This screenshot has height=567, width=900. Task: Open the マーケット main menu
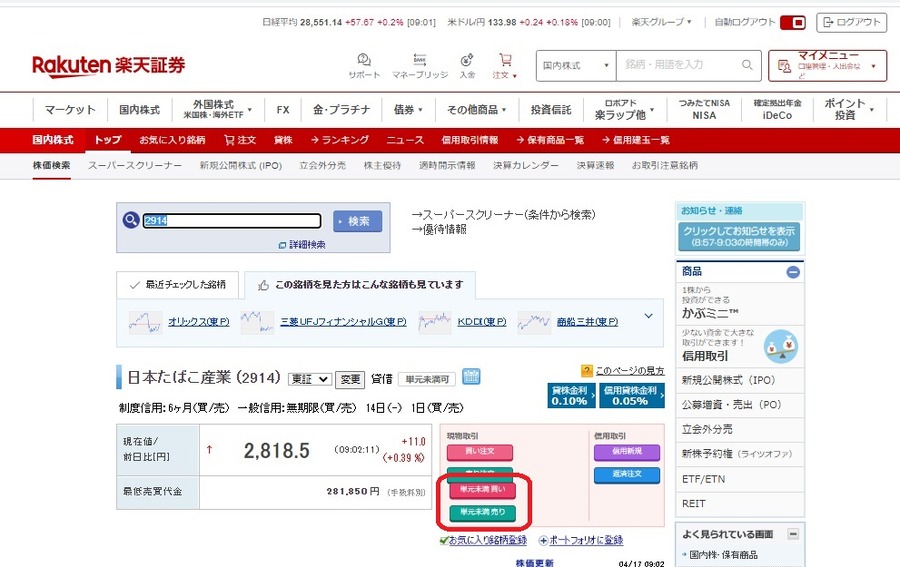[x=69, y=110]
